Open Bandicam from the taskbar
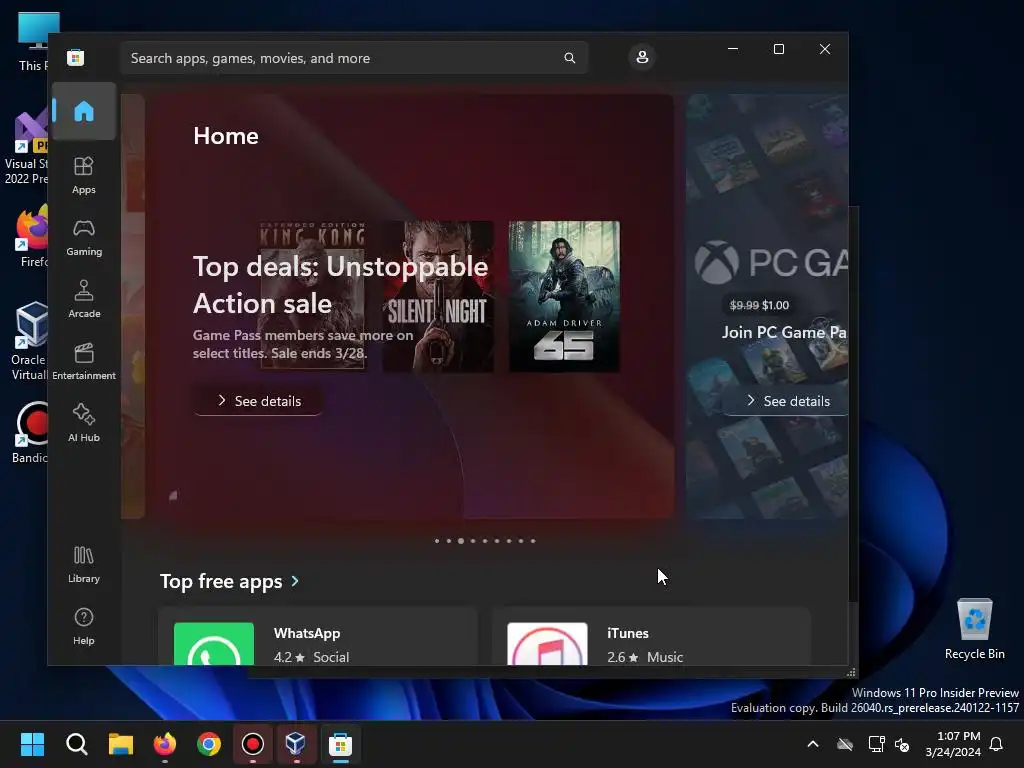This screenshot has height=768, width=1024. click(253, 744)
